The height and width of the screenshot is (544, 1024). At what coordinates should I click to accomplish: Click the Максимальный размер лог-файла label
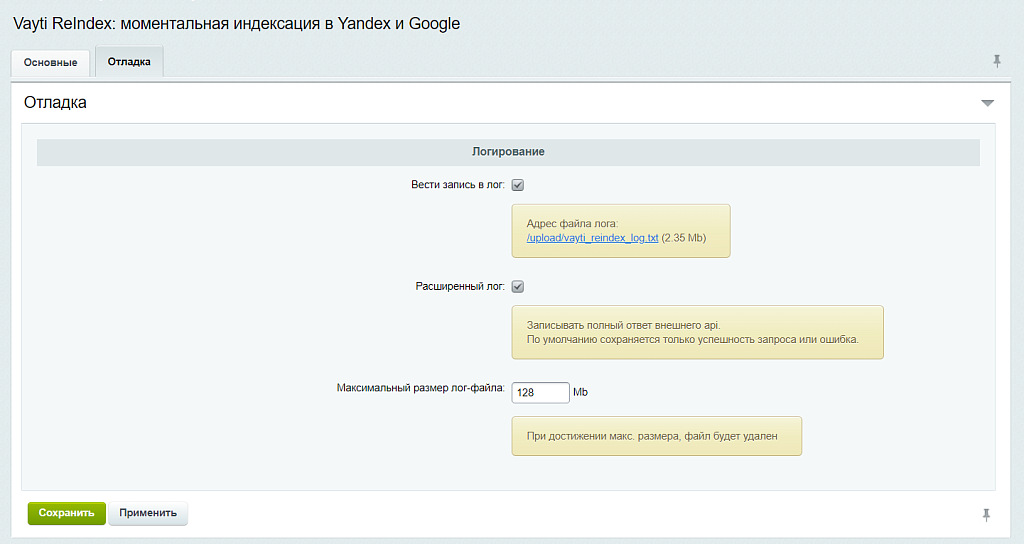[421, 387]
